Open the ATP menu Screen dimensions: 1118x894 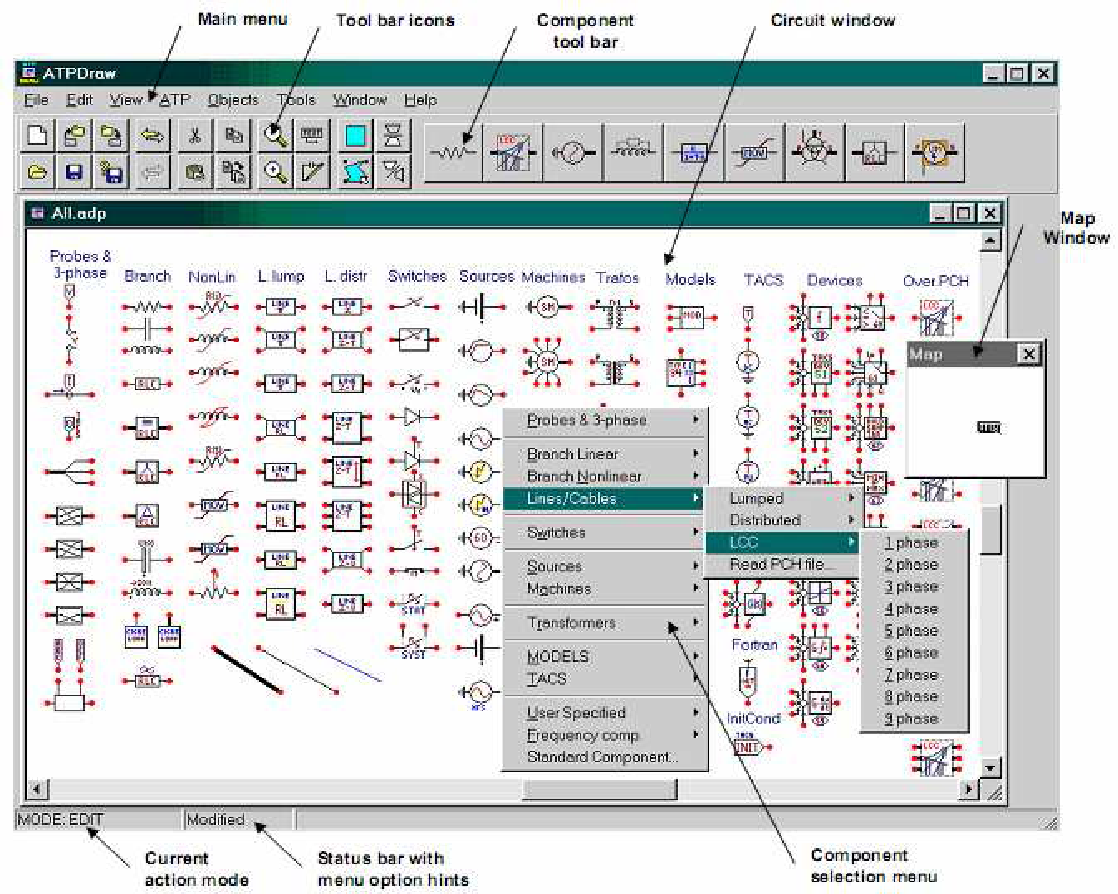[x=176, y=100]
